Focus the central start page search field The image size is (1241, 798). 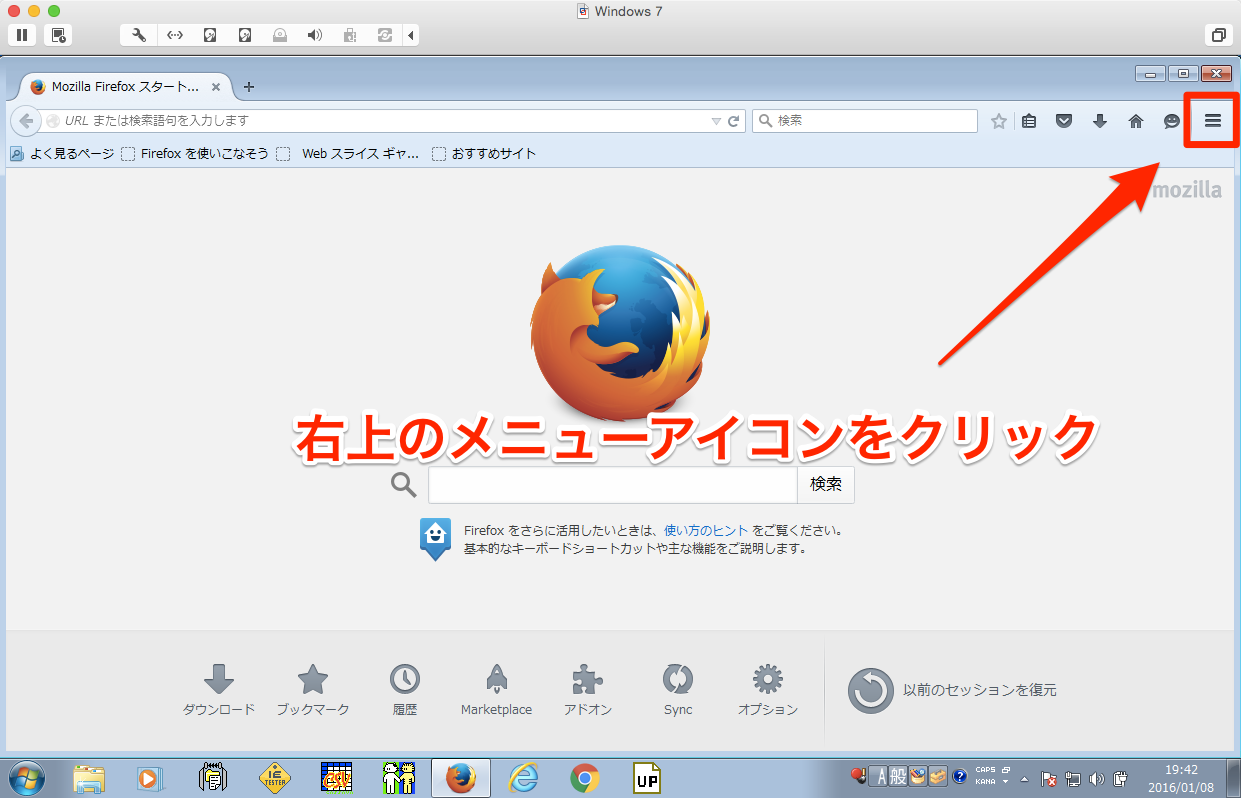pos(613,485)
